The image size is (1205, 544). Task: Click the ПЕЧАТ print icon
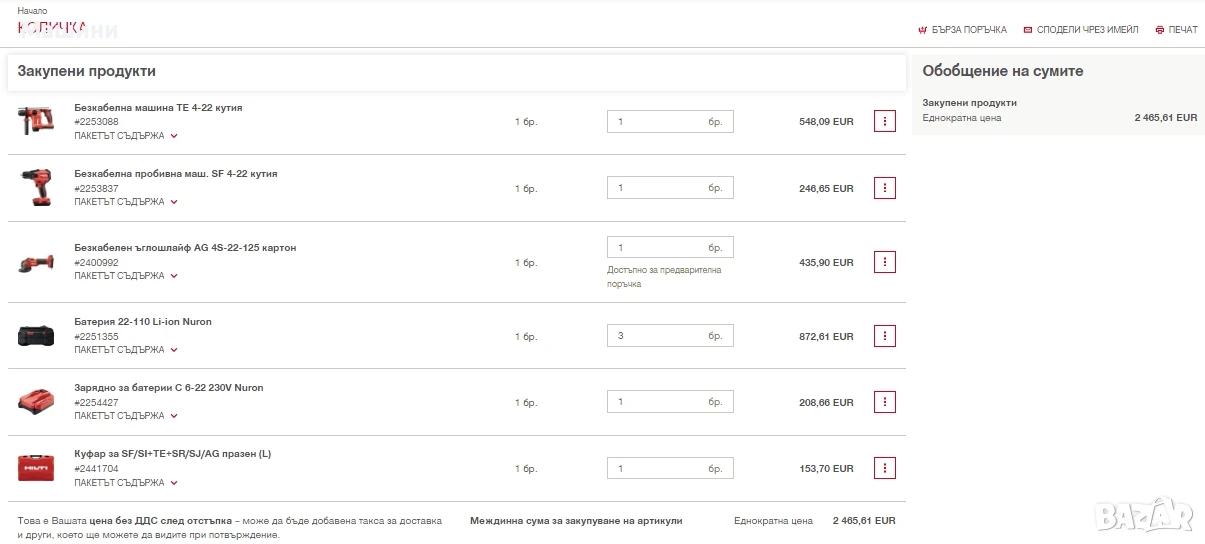tap(1160, 30)
